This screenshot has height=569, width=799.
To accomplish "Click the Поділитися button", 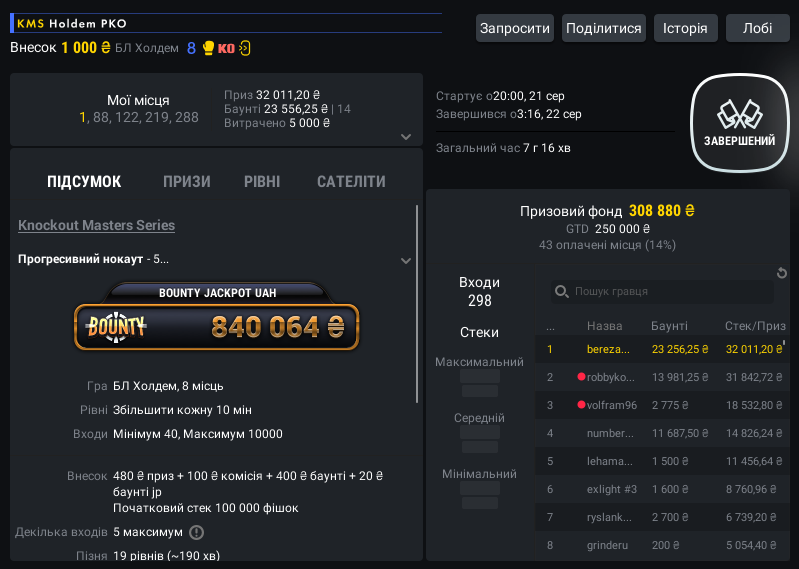I will [604, 28].
